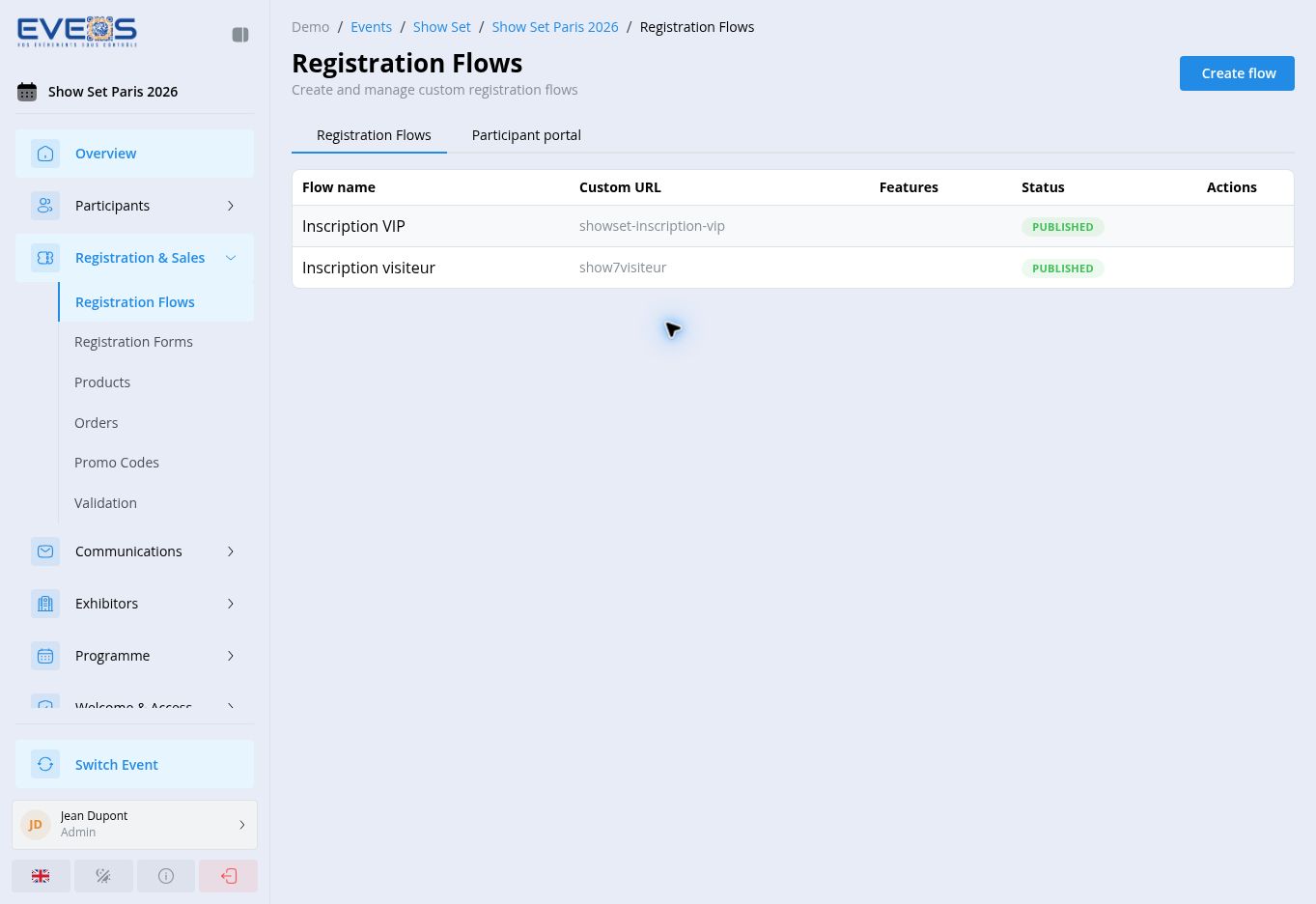Change language with the UK flag button

pyautogui.click(x=41, y=876)
